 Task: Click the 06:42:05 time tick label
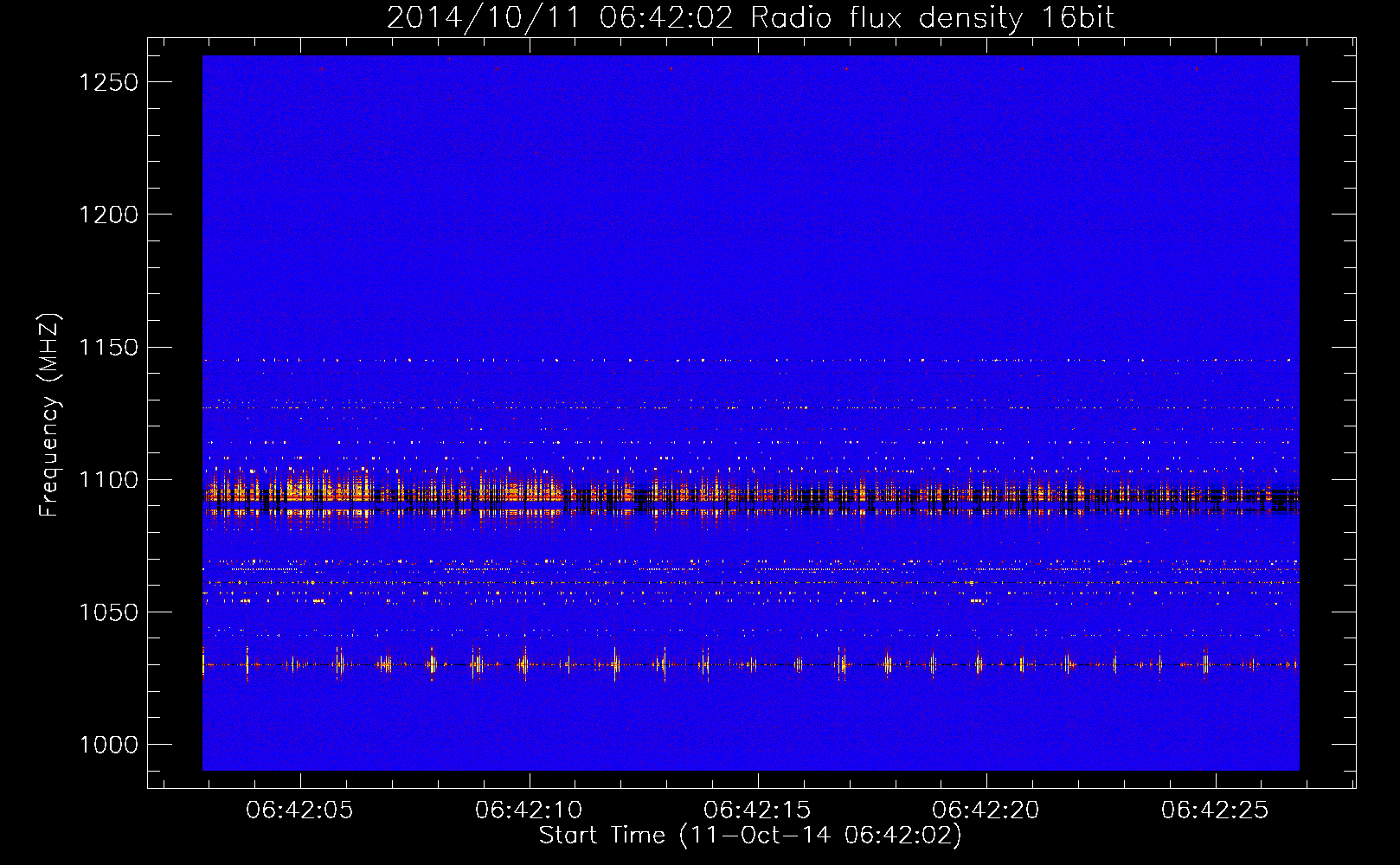coord(299,811)
